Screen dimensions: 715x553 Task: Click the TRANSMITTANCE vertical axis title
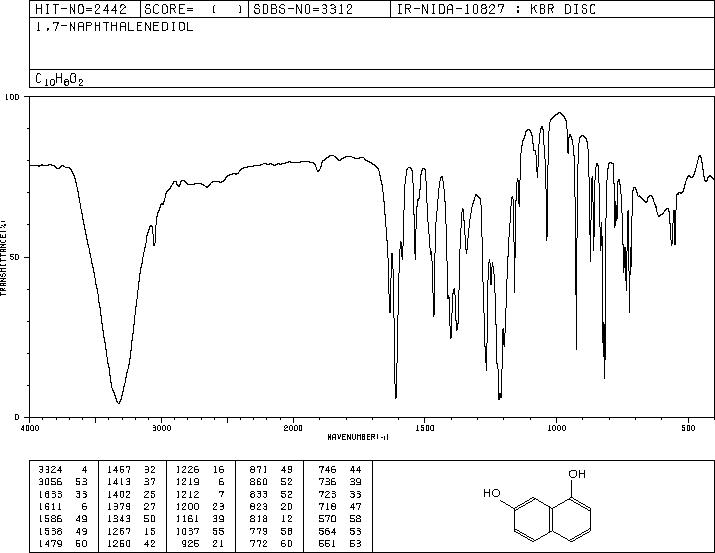click(x=3, y=257)
